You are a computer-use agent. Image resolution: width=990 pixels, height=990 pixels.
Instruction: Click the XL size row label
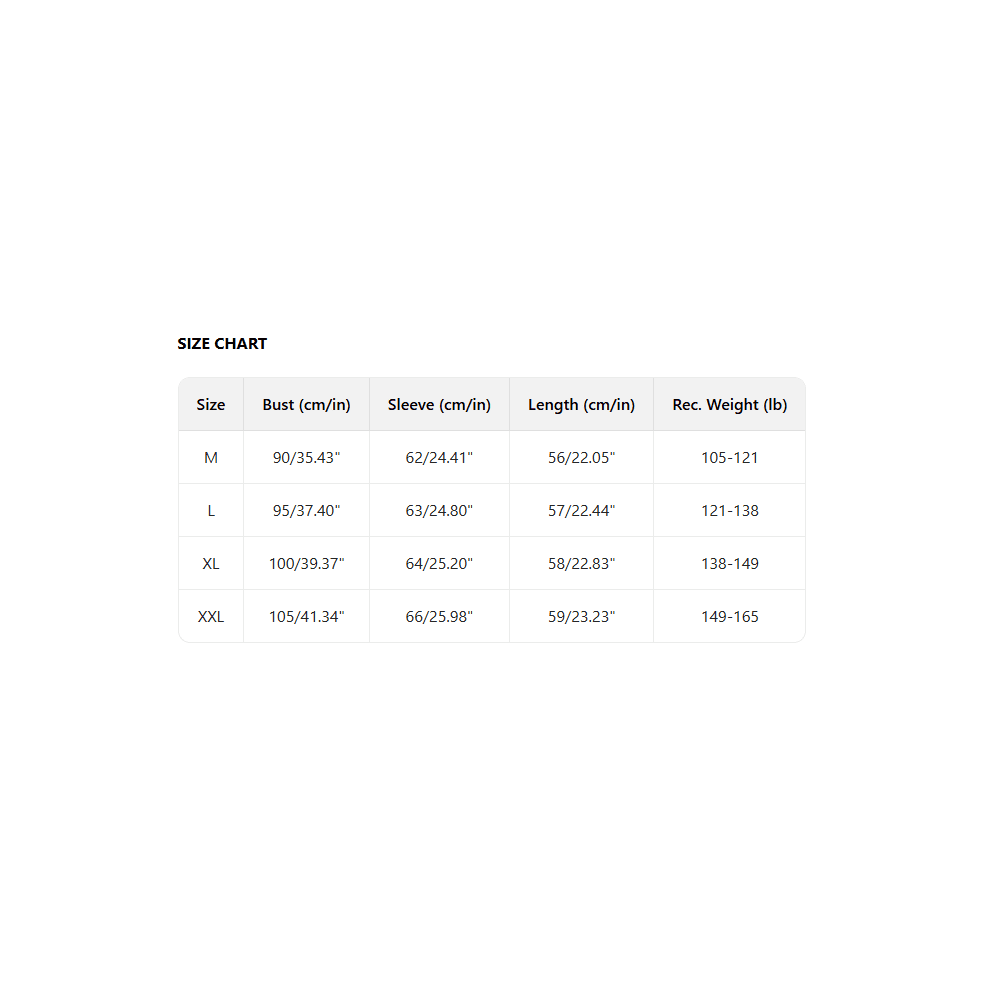(211, 564)
